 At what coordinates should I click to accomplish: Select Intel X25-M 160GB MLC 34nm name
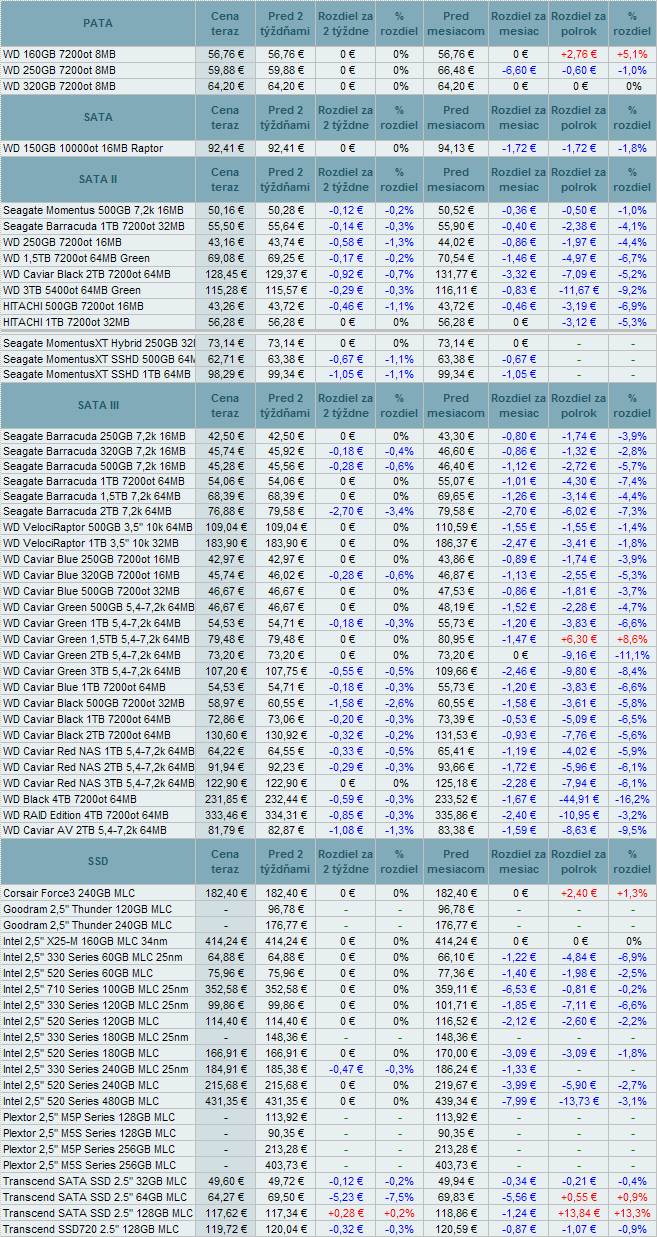tap(87, 941)
